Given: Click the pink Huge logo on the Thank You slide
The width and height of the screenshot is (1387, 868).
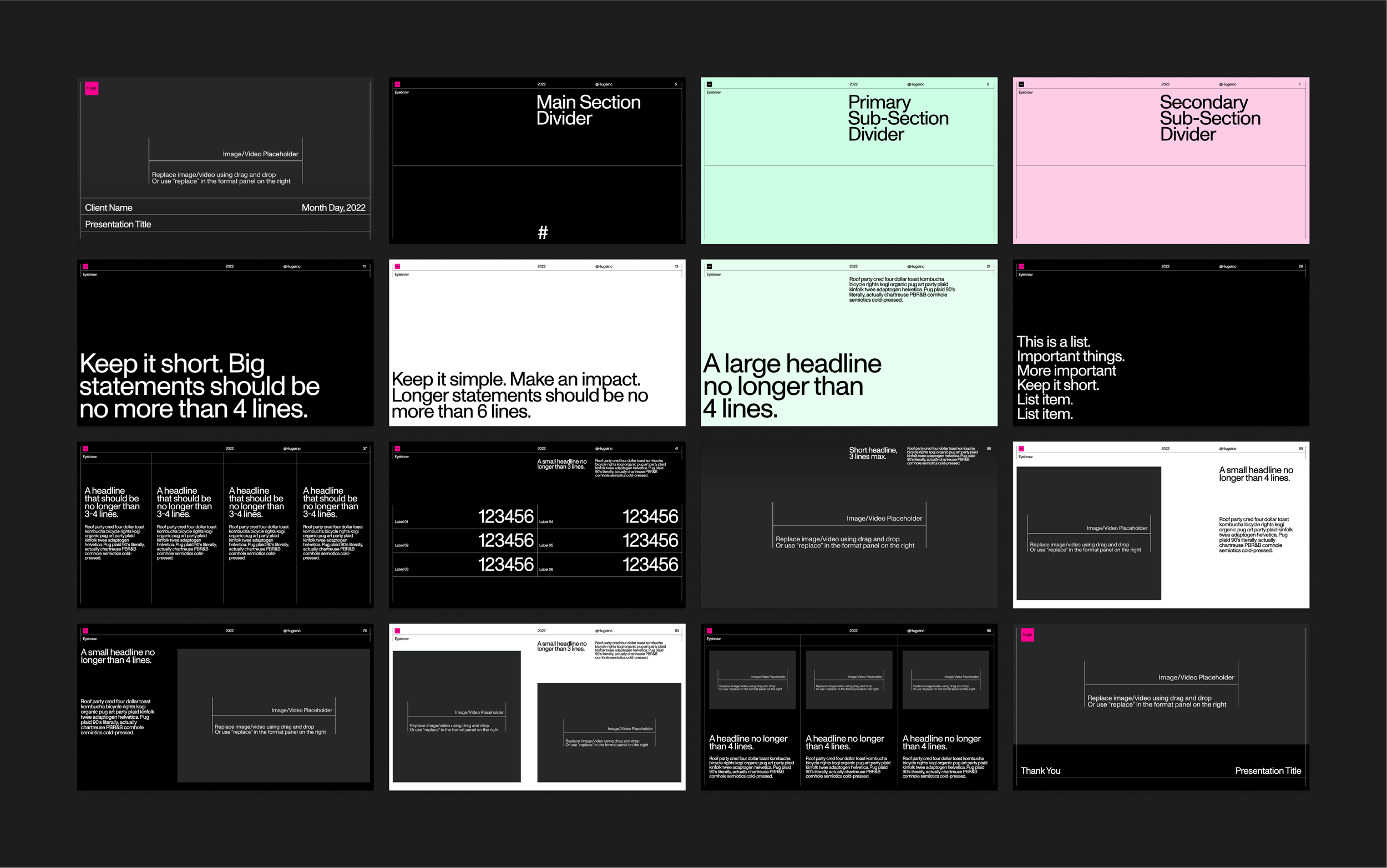Looking at the screenshot, I should coord(1027,635).
